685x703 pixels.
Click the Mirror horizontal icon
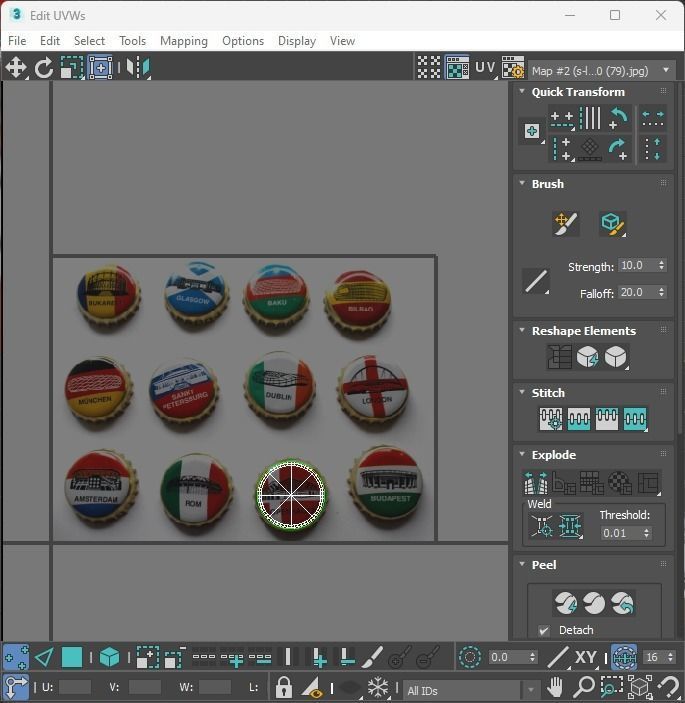(138, 68)
